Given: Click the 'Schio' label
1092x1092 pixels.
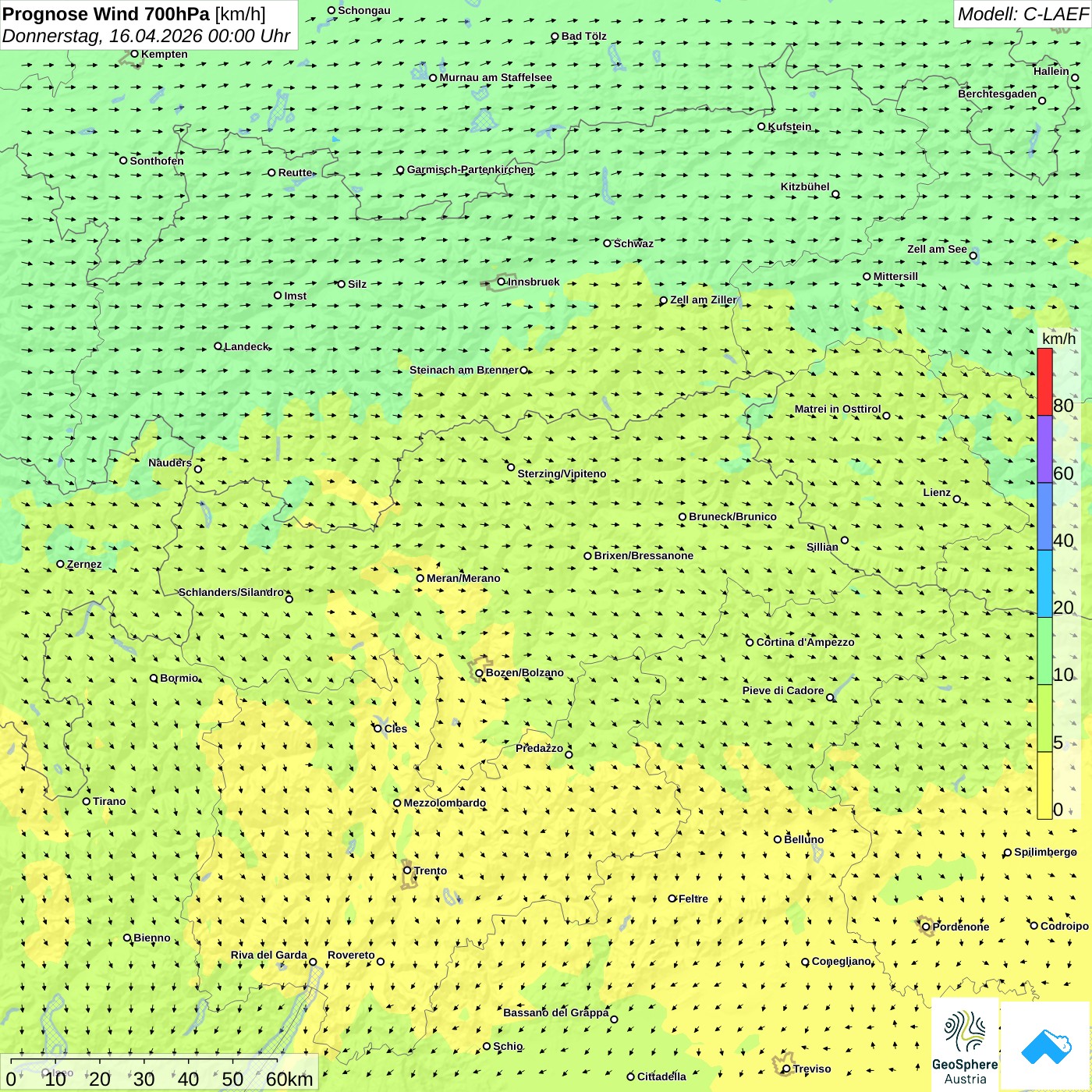Looking at the screenshot, I should (508, 1046).
